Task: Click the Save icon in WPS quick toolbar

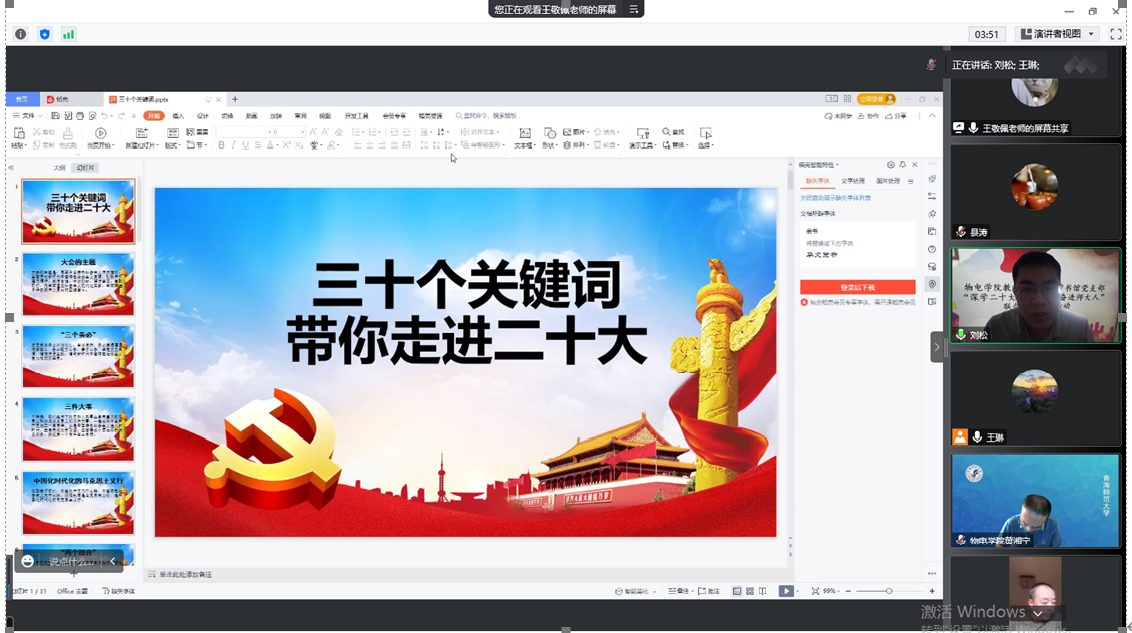Action: tap(55, 115)
